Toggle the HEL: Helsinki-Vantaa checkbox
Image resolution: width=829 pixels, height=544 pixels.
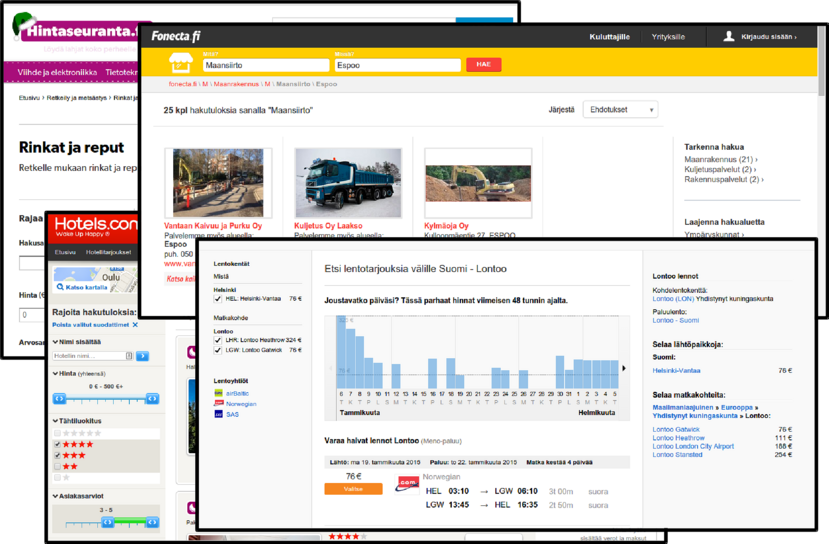click(x=217, y=299)
